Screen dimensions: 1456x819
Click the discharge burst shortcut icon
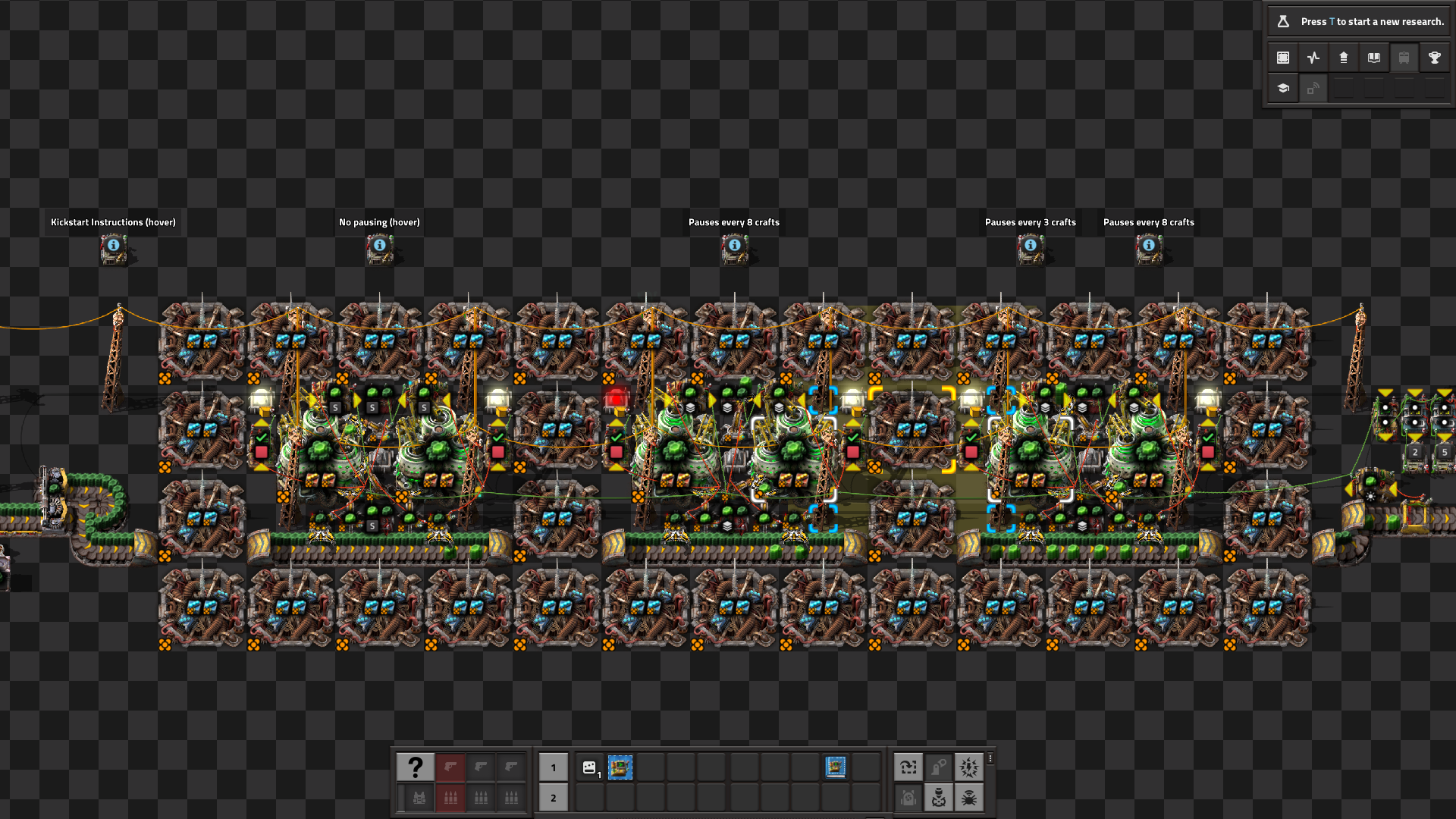click(x=969, y=767)
